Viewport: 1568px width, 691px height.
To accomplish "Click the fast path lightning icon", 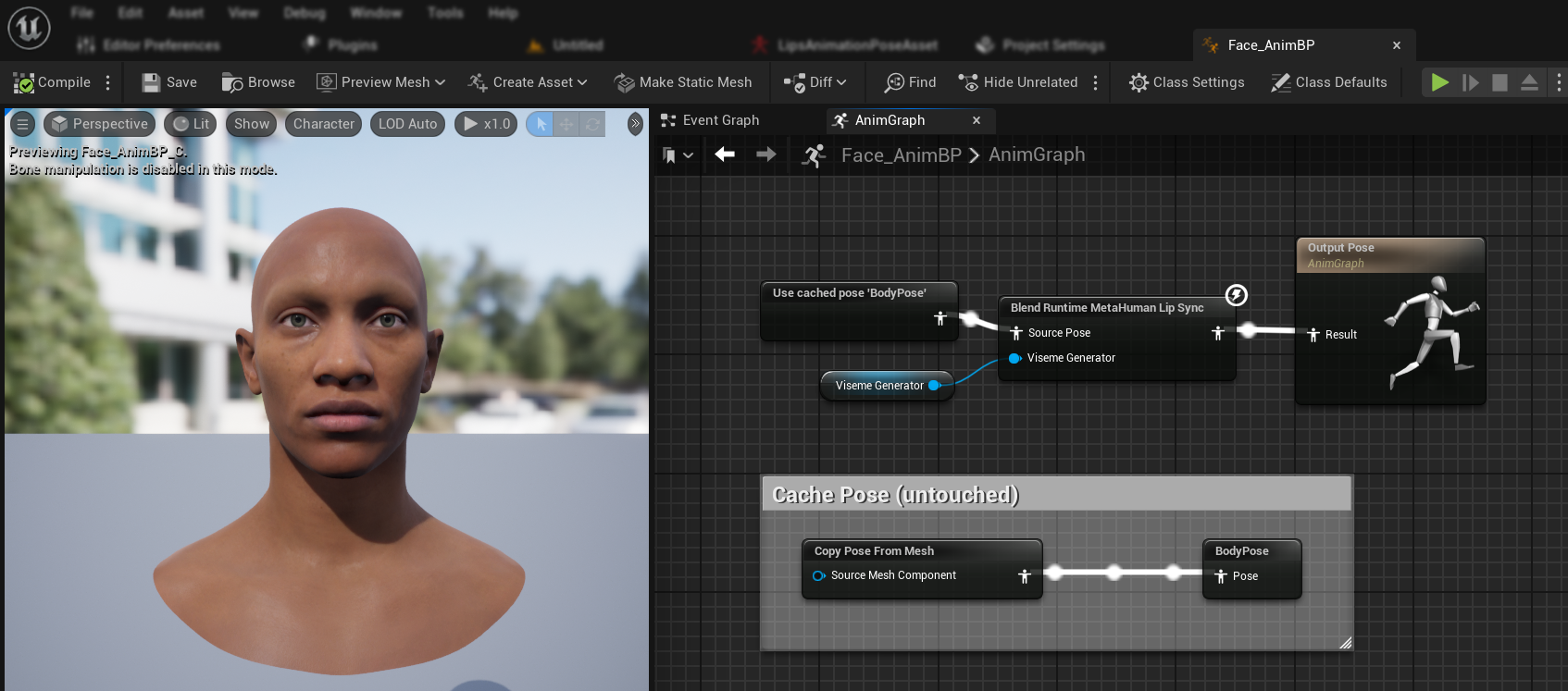I will pos(1236,295).
